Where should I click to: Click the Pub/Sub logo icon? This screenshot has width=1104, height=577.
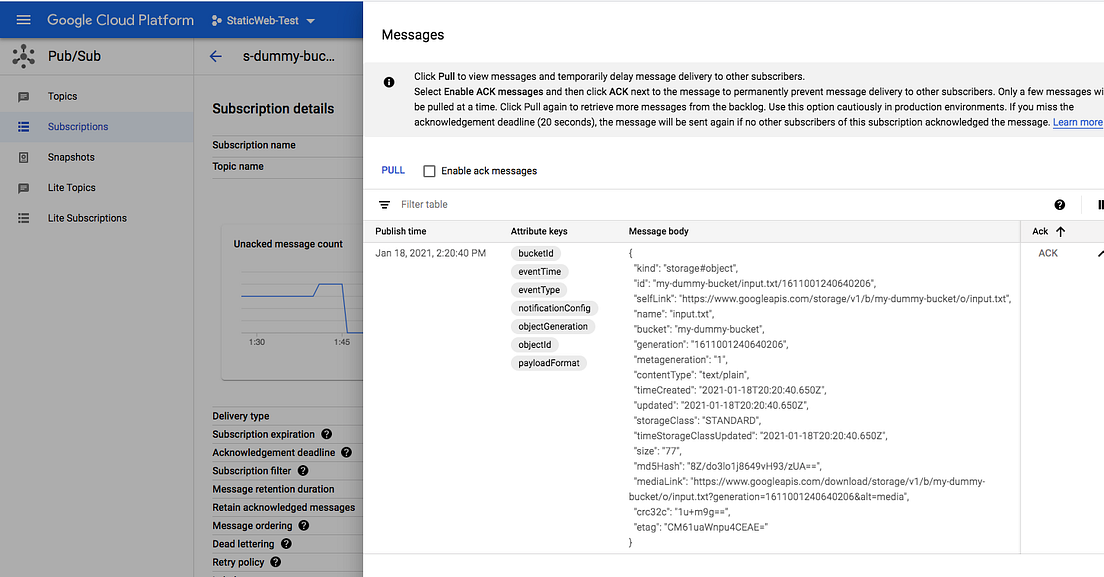22,56
